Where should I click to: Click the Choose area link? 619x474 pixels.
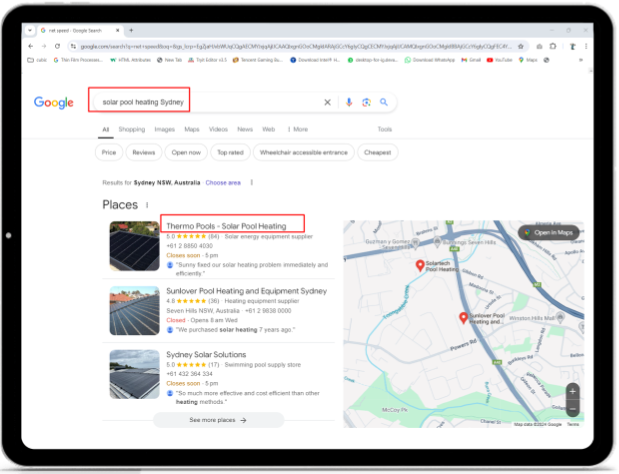point(223,183)
